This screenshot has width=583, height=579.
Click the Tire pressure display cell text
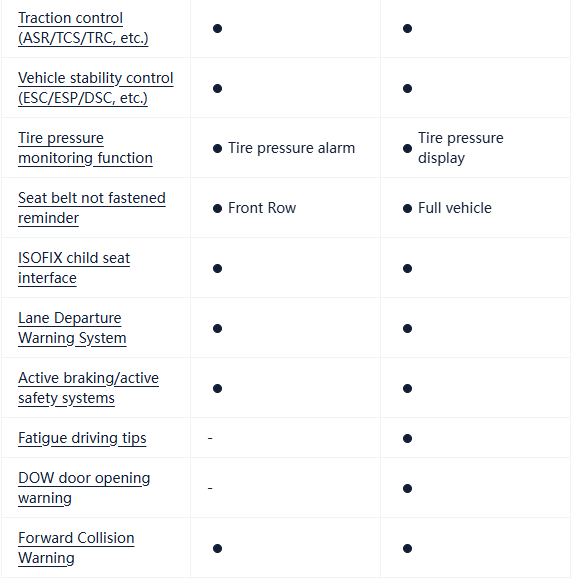click(461, 148)
